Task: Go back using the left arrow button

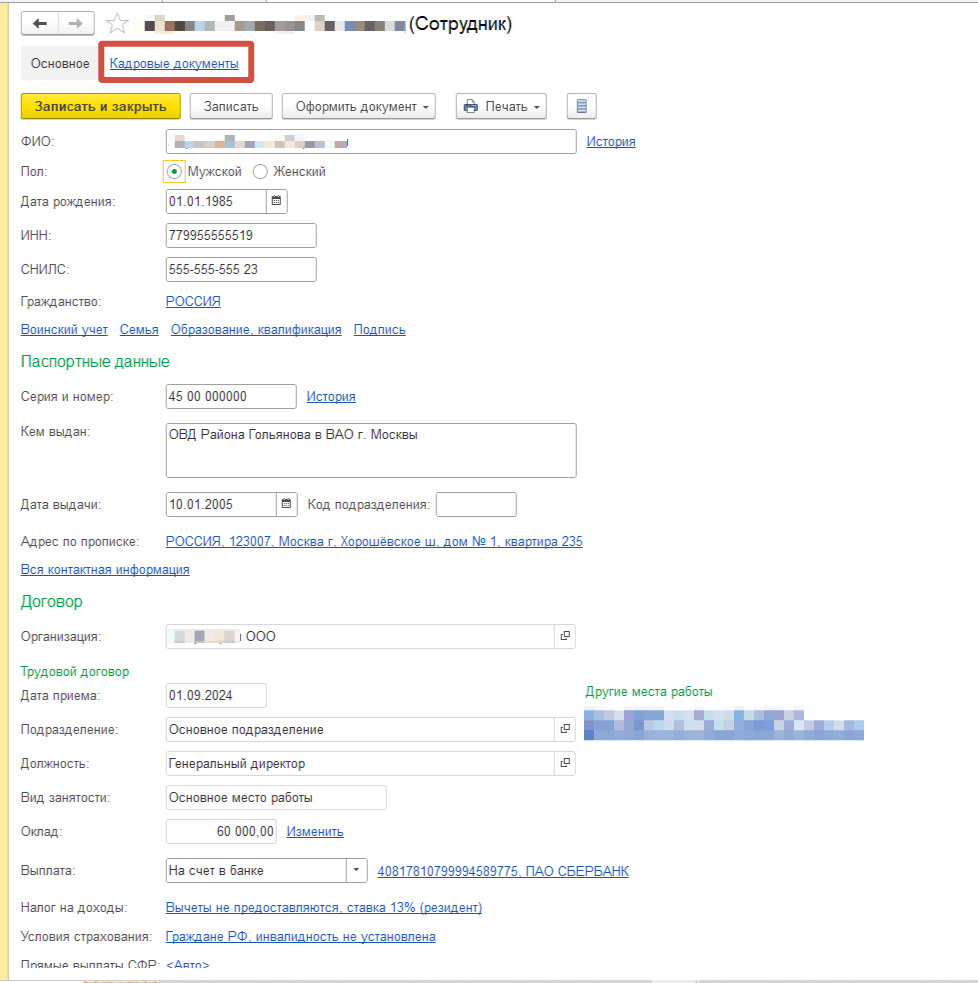Action: [x=39, y=24]
